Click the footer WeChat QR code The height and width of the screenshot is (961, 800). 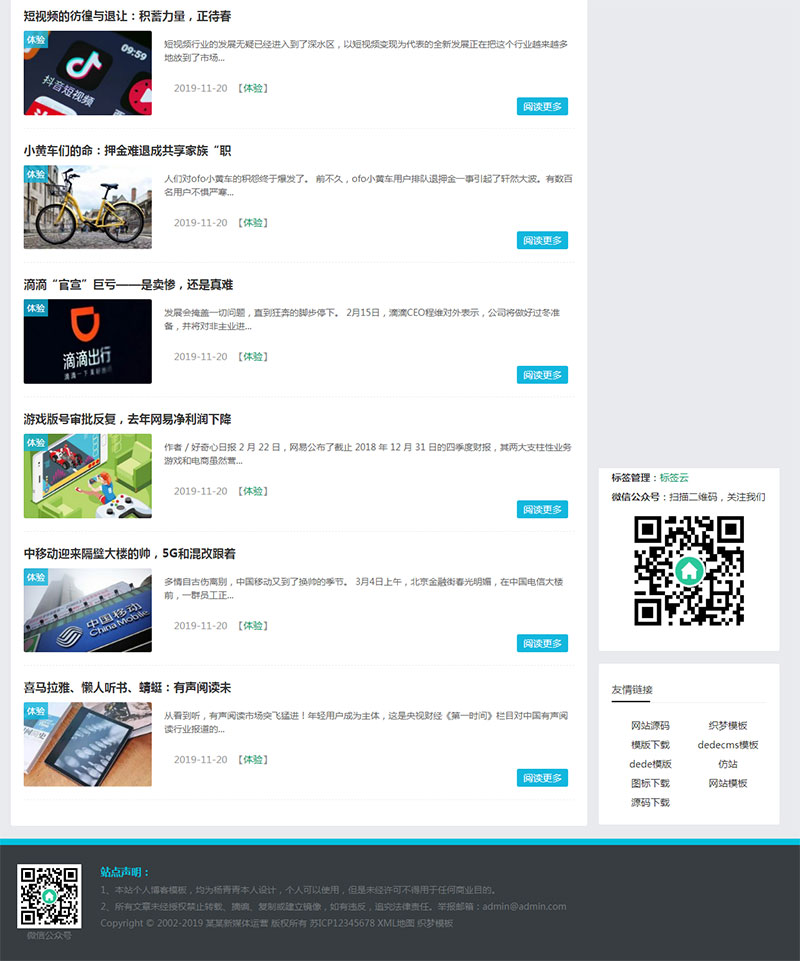(x=49, y=896)
